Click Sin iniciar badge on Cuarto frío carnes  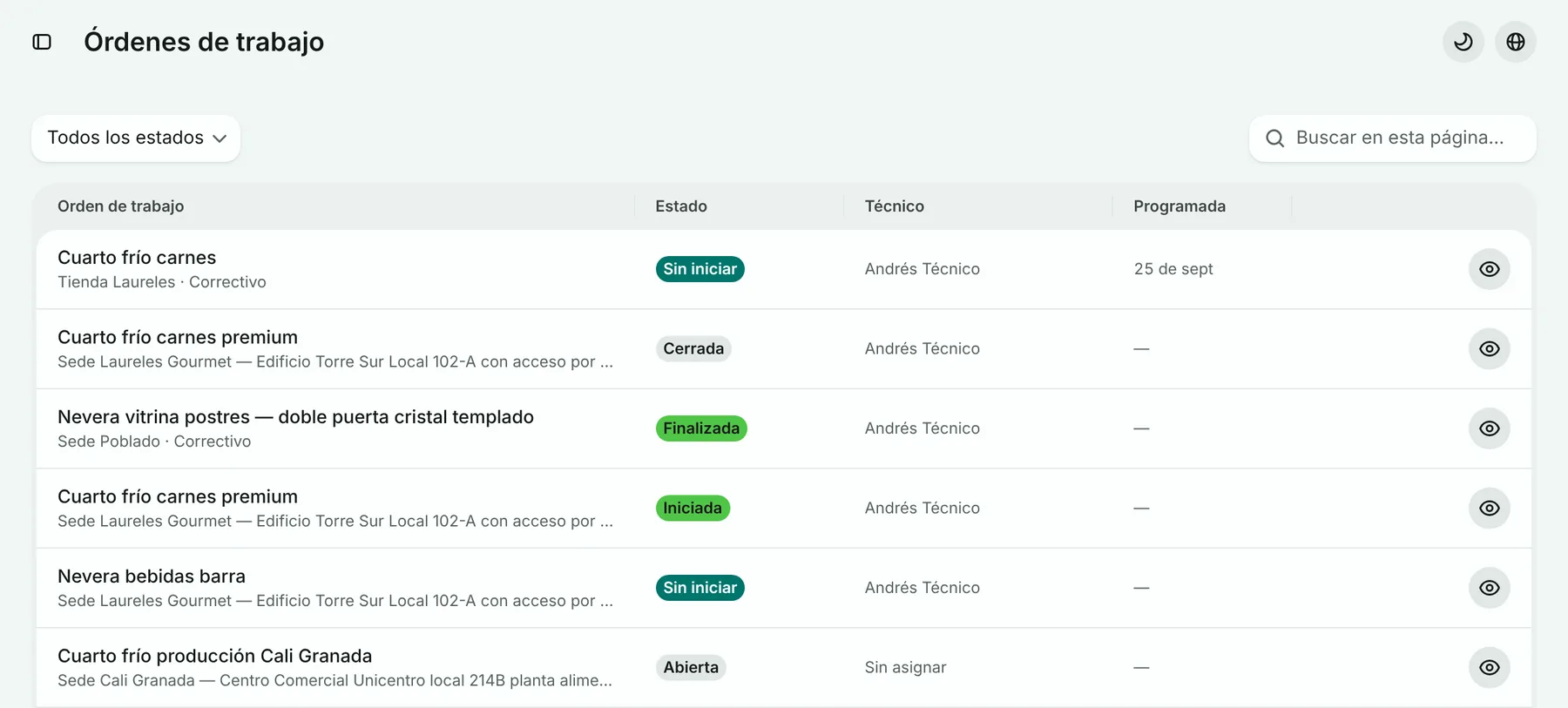(x=700, y=269)
